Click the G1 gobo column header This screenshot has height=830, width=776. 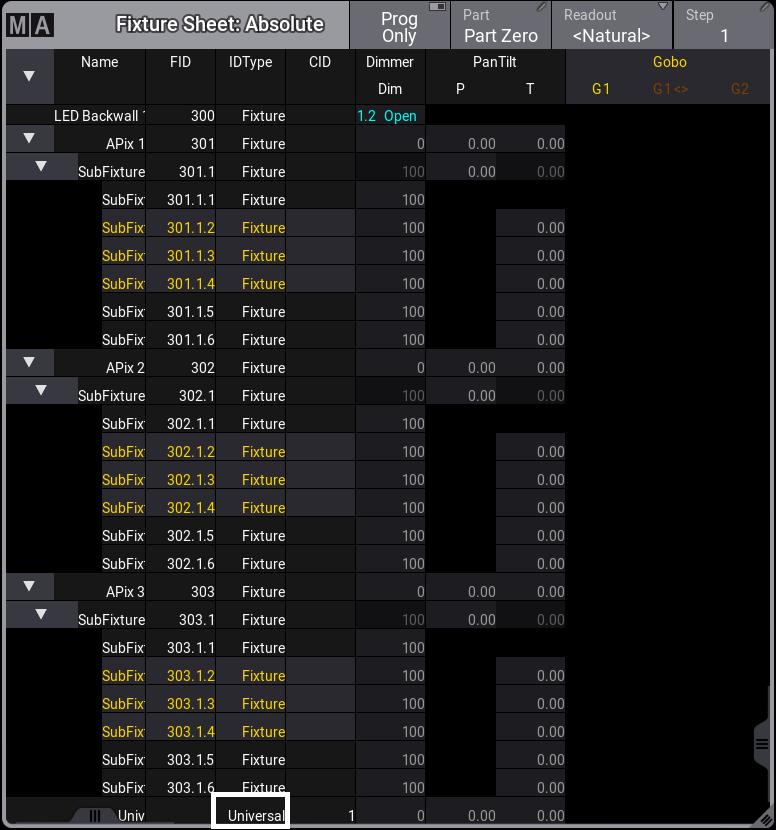[601, 89]
